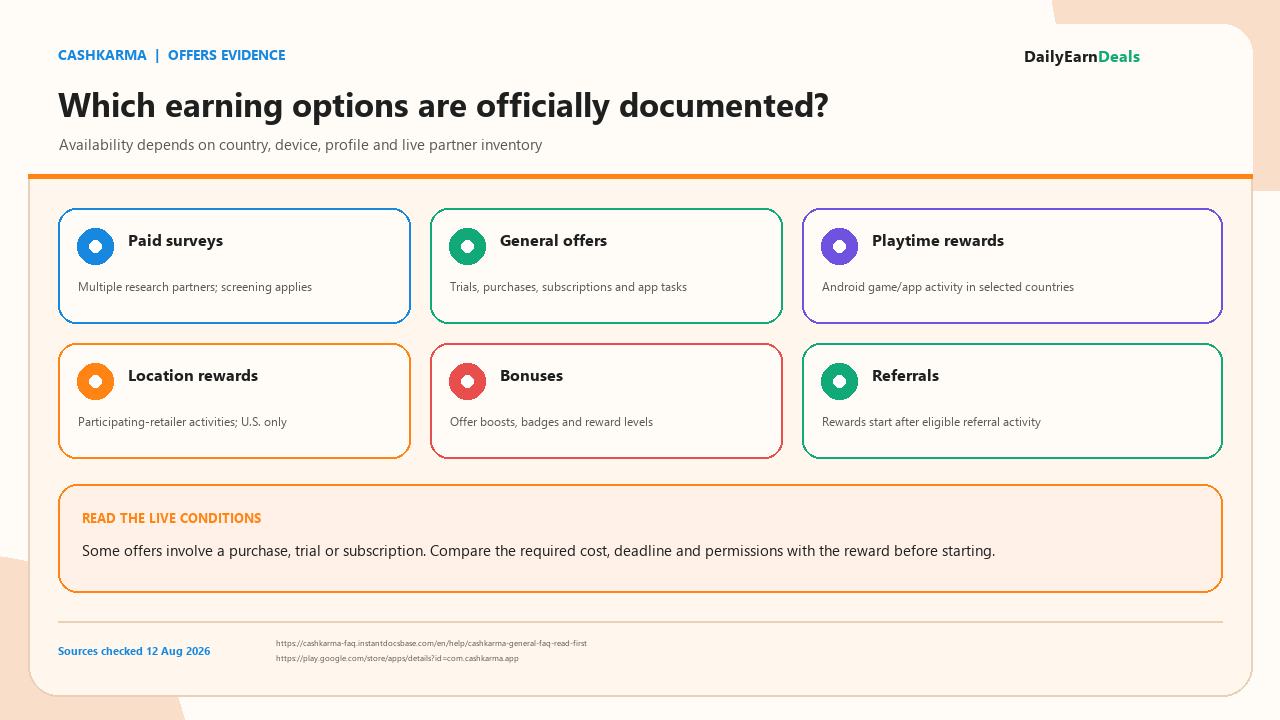Click the DailyEarnDeals brand logo text
The width and height of the screenshot is (1280, 720).
[x=1082, y=57]
